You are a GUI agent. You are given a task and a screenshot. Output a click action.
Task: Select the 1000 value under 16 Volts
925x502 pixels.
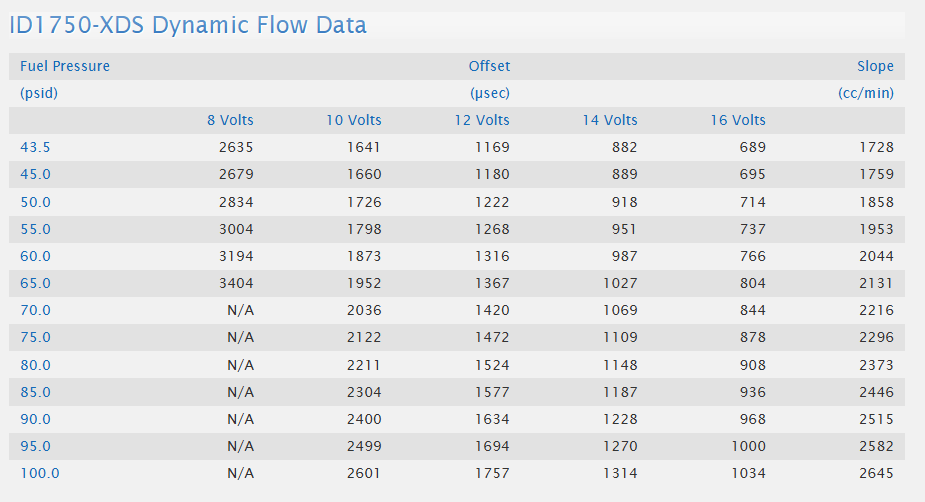[748, 446]
